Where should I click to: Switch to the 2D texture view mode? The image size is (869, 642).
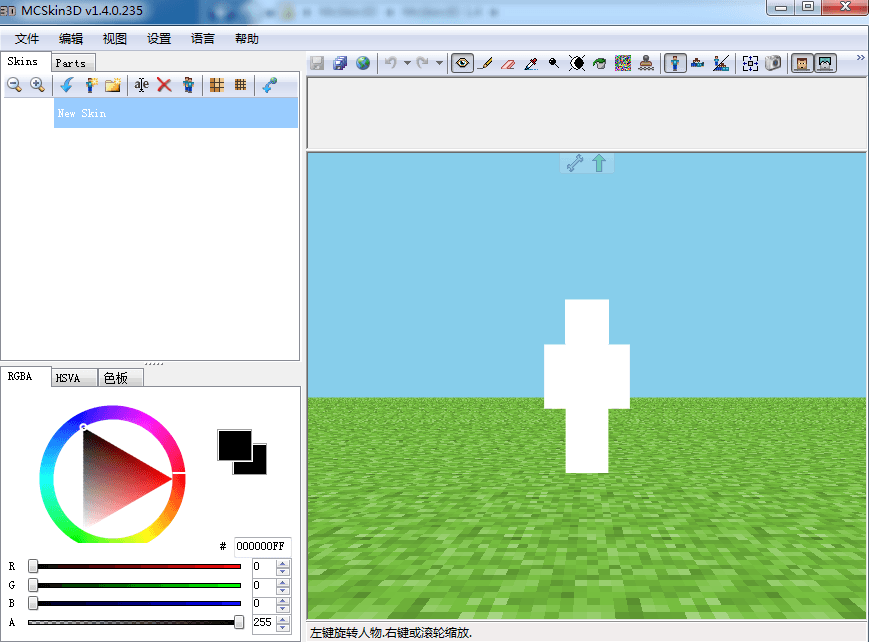(x=698, y=63)
